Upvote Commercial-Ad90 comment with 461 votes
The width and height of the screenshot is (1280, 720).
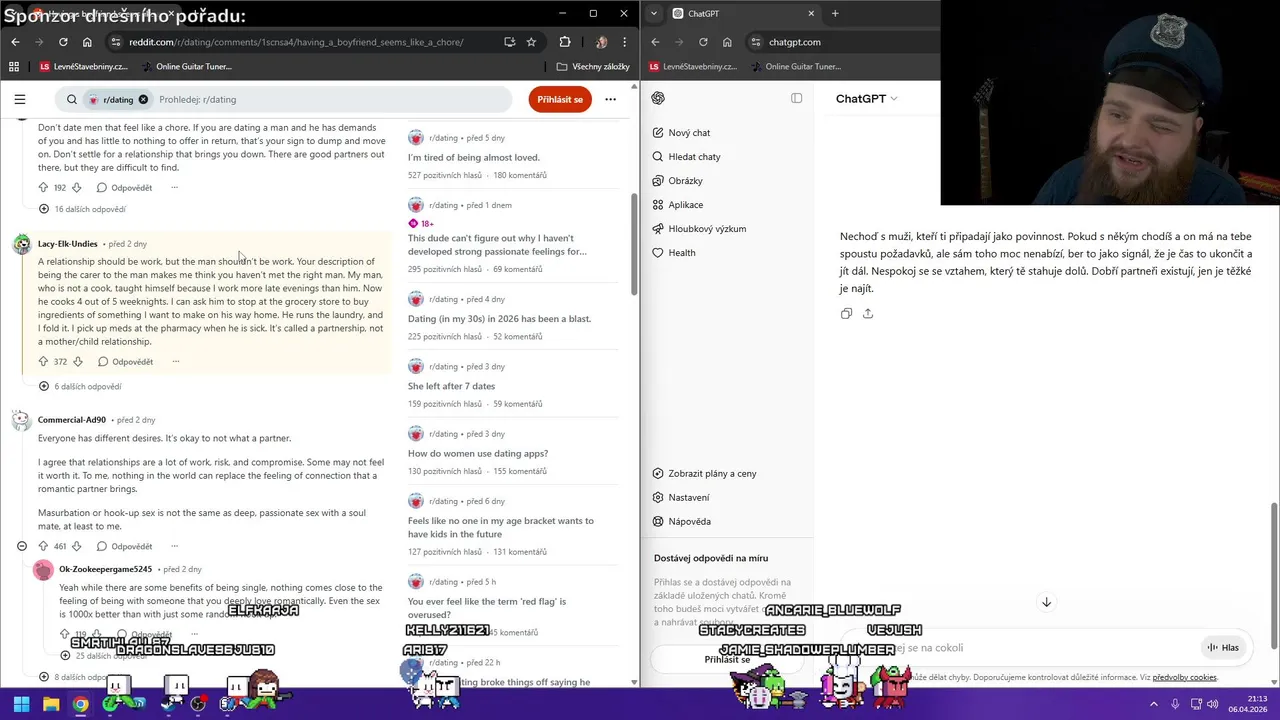(43, 546)
